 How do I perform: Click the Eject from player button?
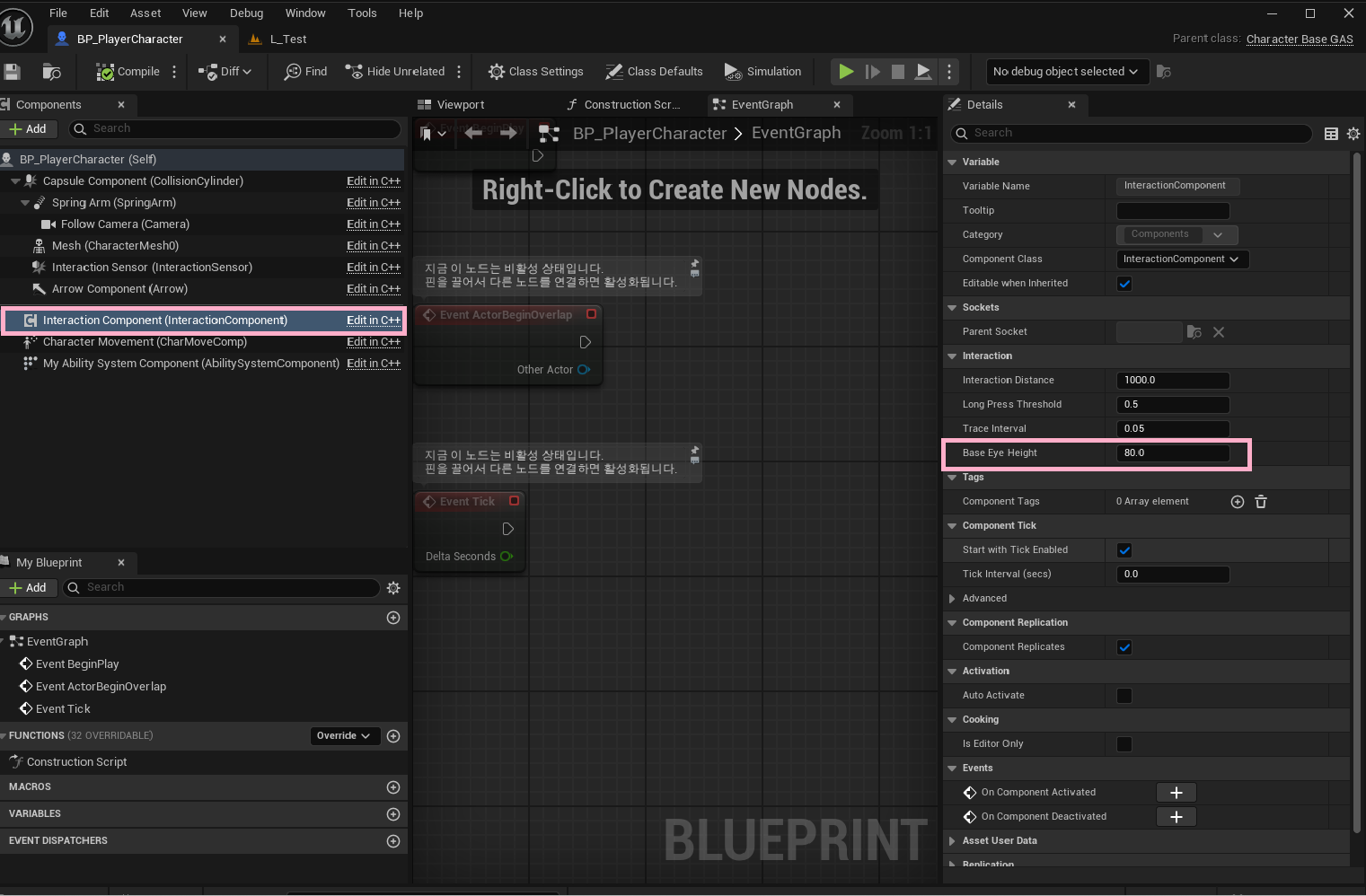click(923, 72)
